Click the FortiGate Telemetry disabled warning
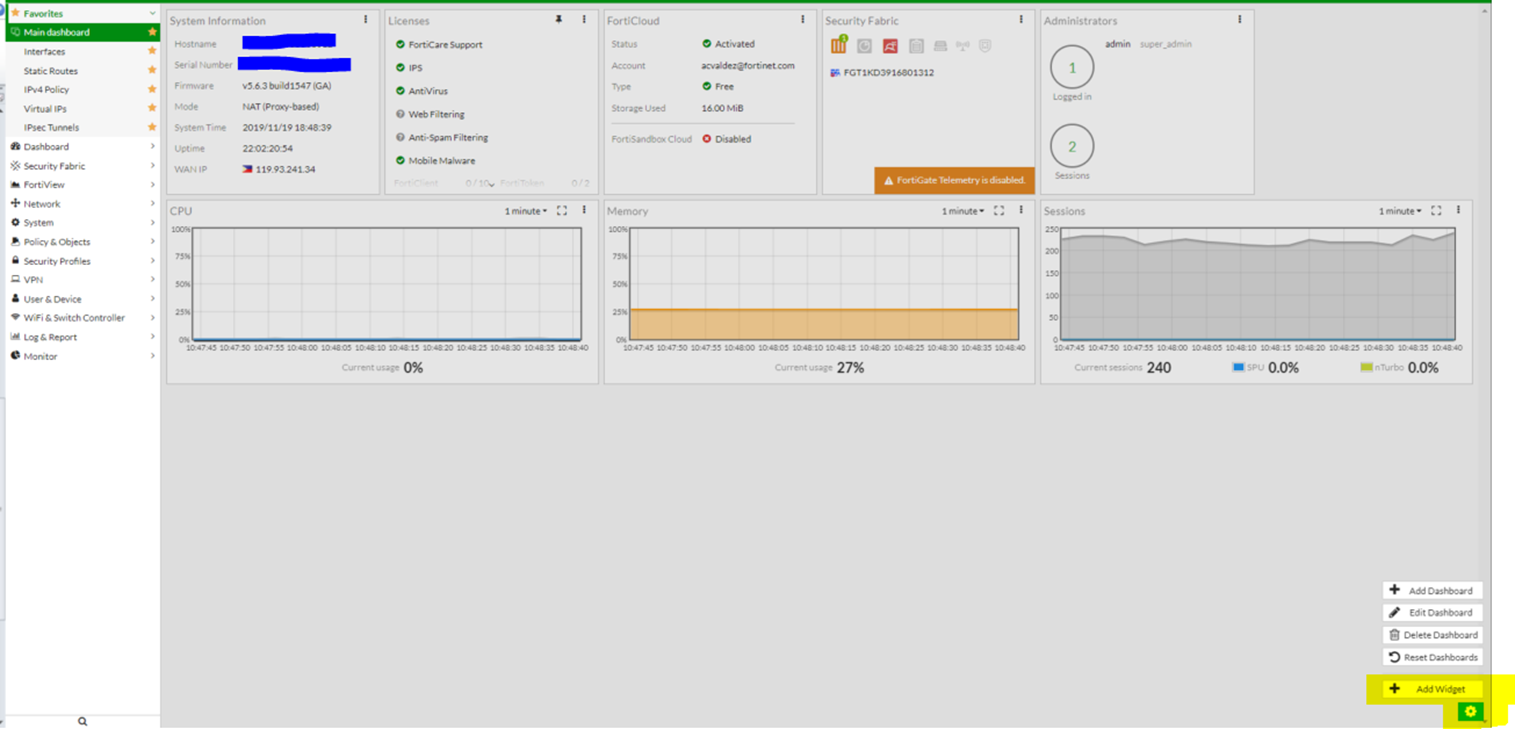1515x729 pixels. 954,180
